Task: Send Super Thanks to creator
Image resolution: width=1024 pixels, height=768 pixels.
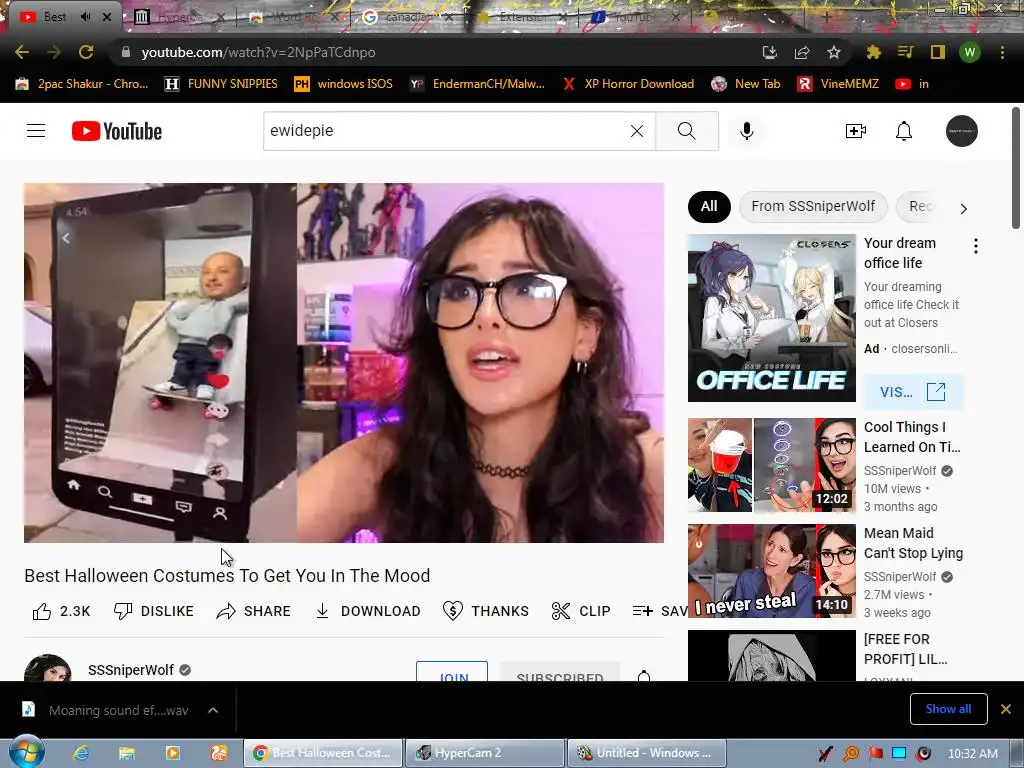Action: [485, 611]
